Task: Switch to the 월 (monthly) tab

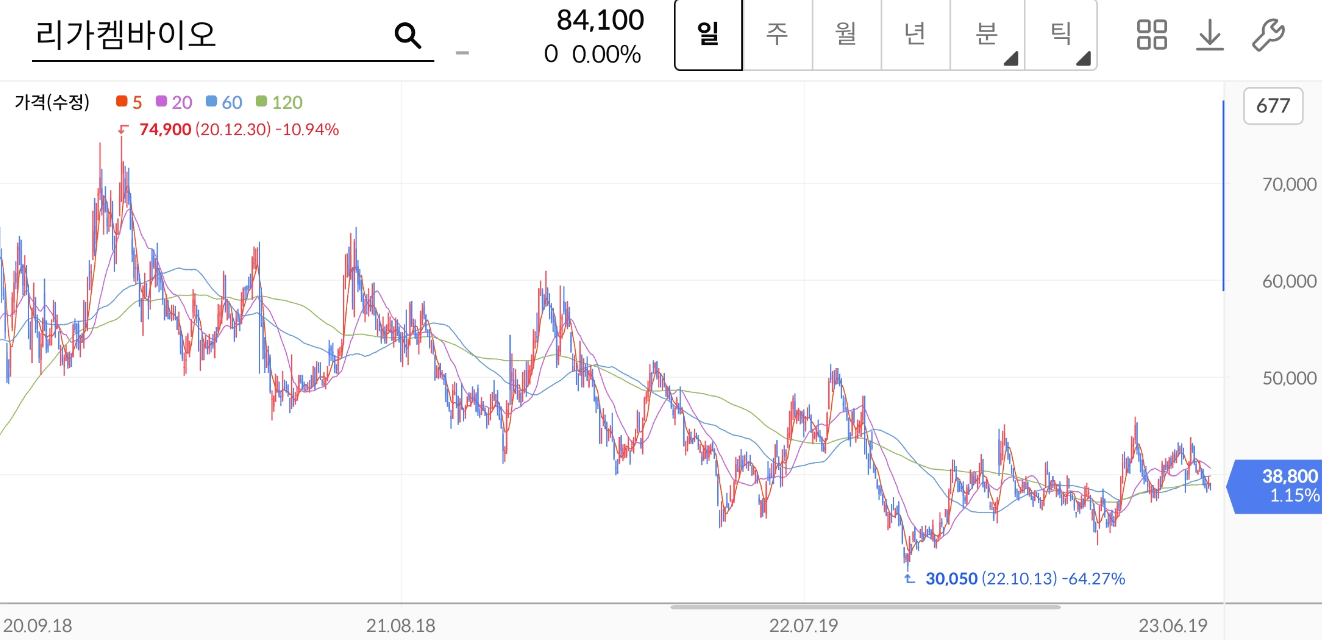Action: point(846,35)
